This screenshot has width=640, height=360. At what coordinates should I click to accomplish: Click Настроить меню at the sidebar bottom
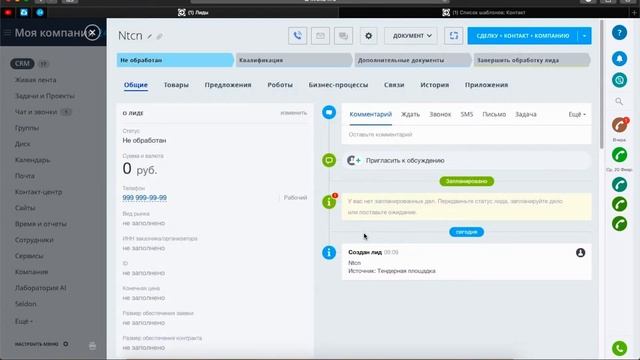pos(37,344)
